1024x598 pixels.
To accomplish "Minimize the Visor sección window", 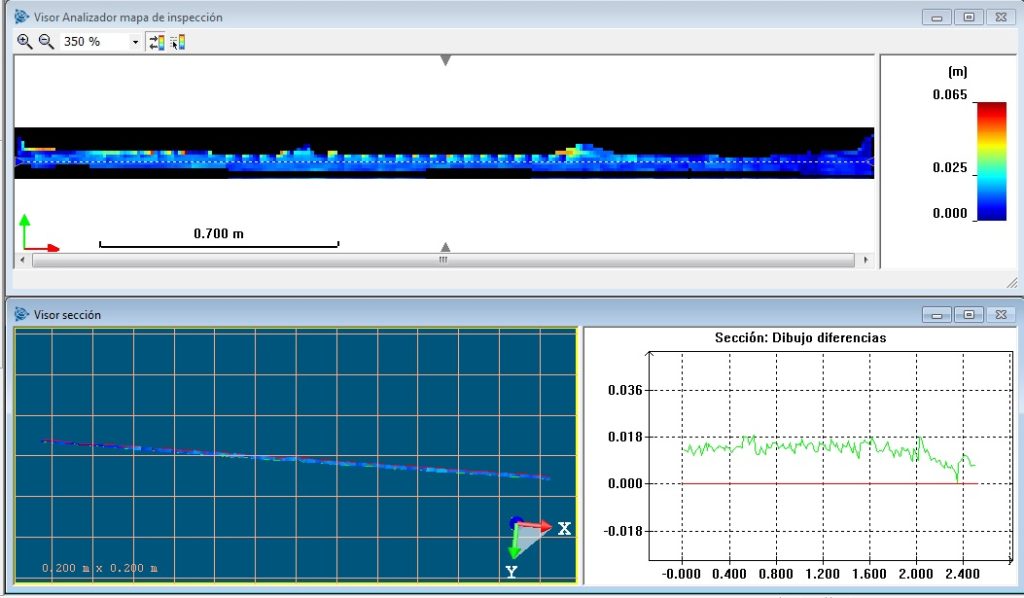I will click(x=938, y=314).
